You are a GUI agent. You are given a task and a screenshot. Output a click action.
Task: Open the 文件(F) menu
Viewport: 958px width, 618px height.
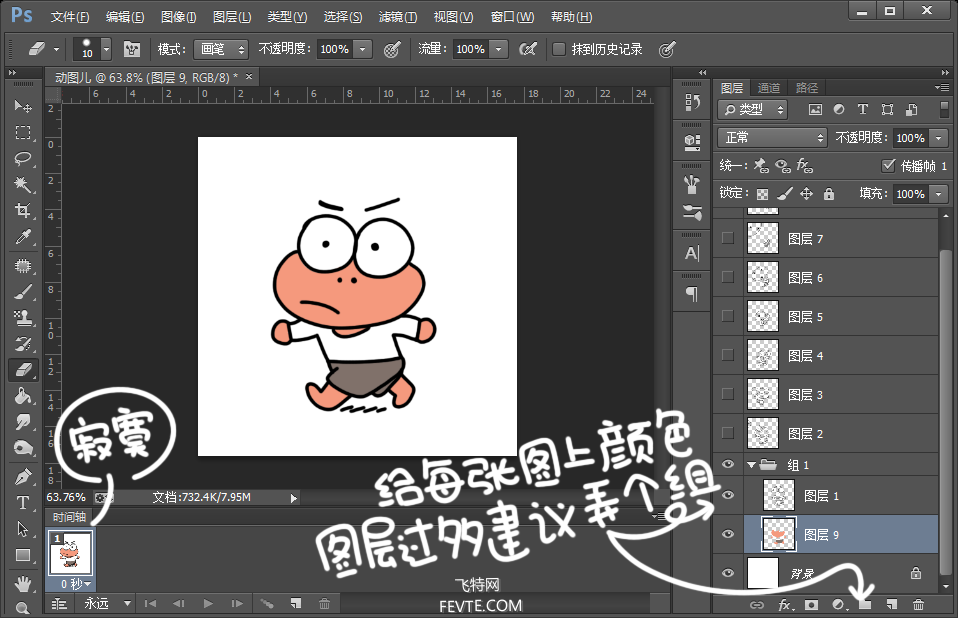tap(70, 17)
